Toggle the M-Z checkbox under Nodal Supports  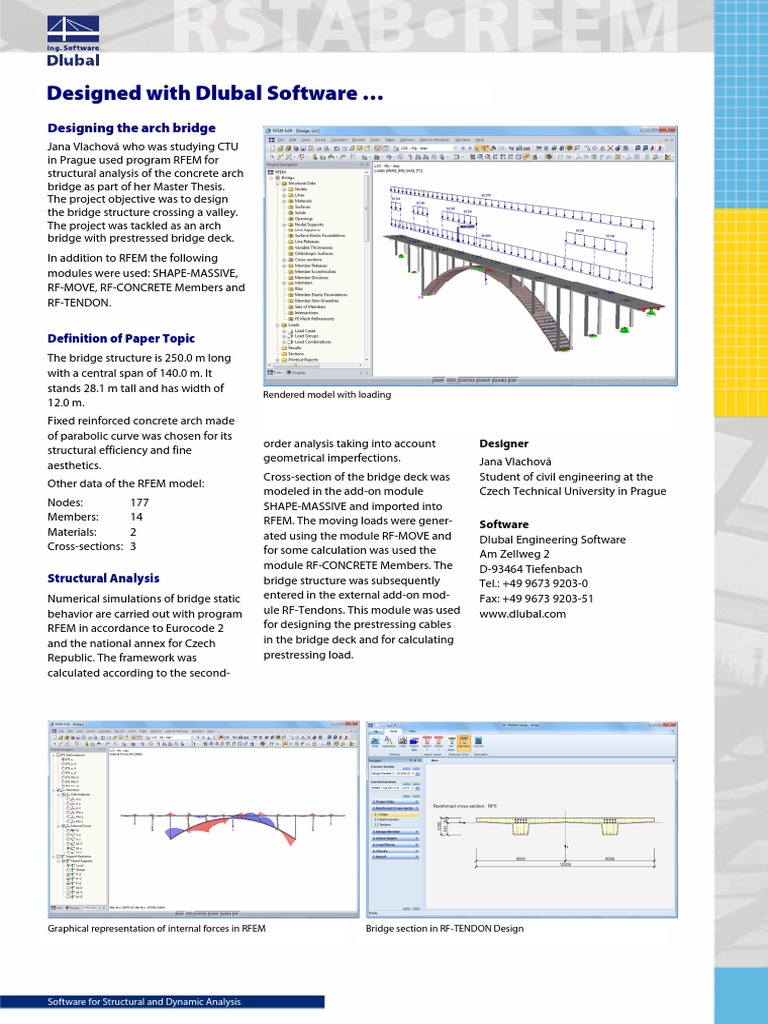(69, 897)
